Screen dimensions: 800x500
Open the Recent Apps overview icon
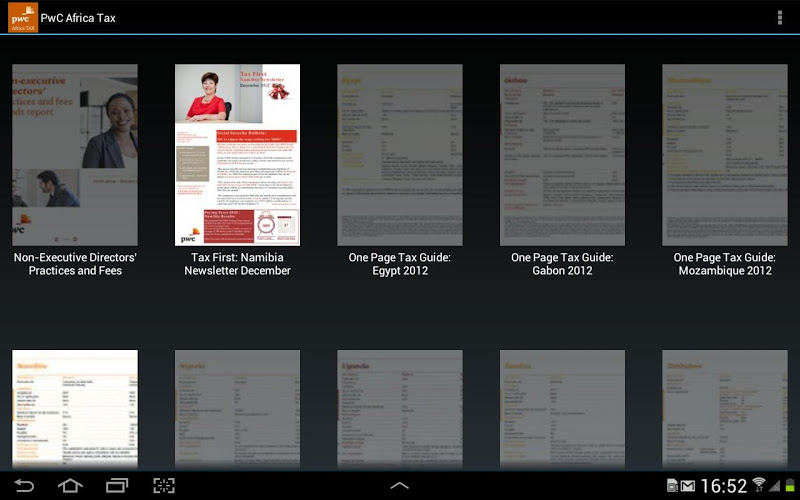tap(117, 485)
